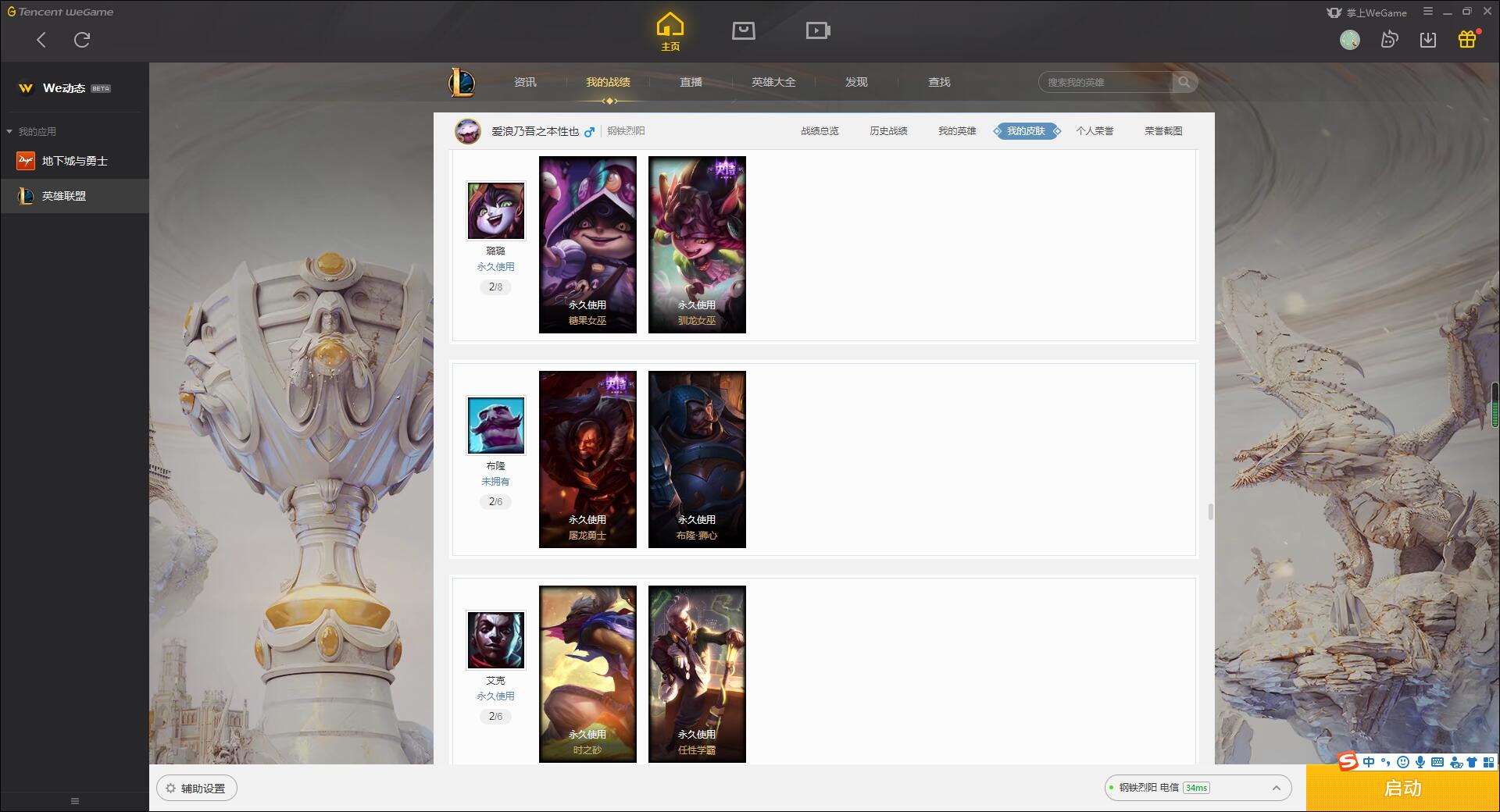The width and height of the screenshot is (1500, 812).
Task: Go back with the back arrow
Action: point(41,40)
